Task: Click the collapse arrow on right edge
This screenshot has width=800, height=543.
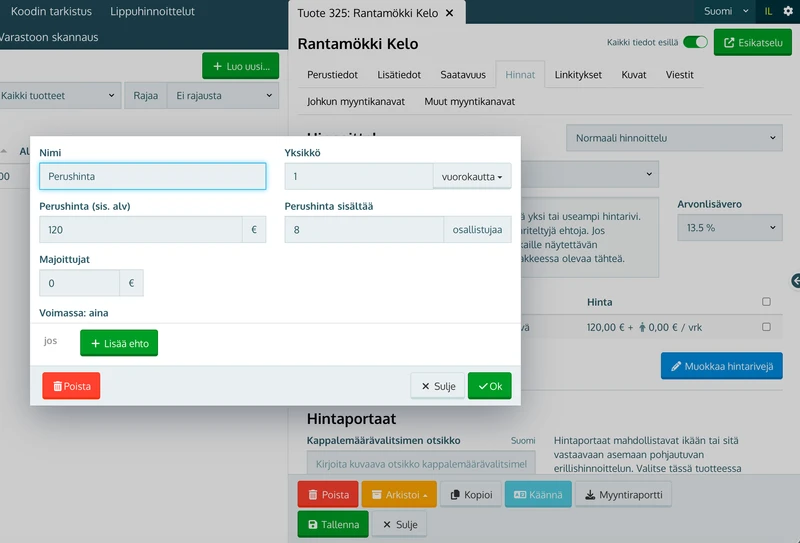Action: pos(795,281)
